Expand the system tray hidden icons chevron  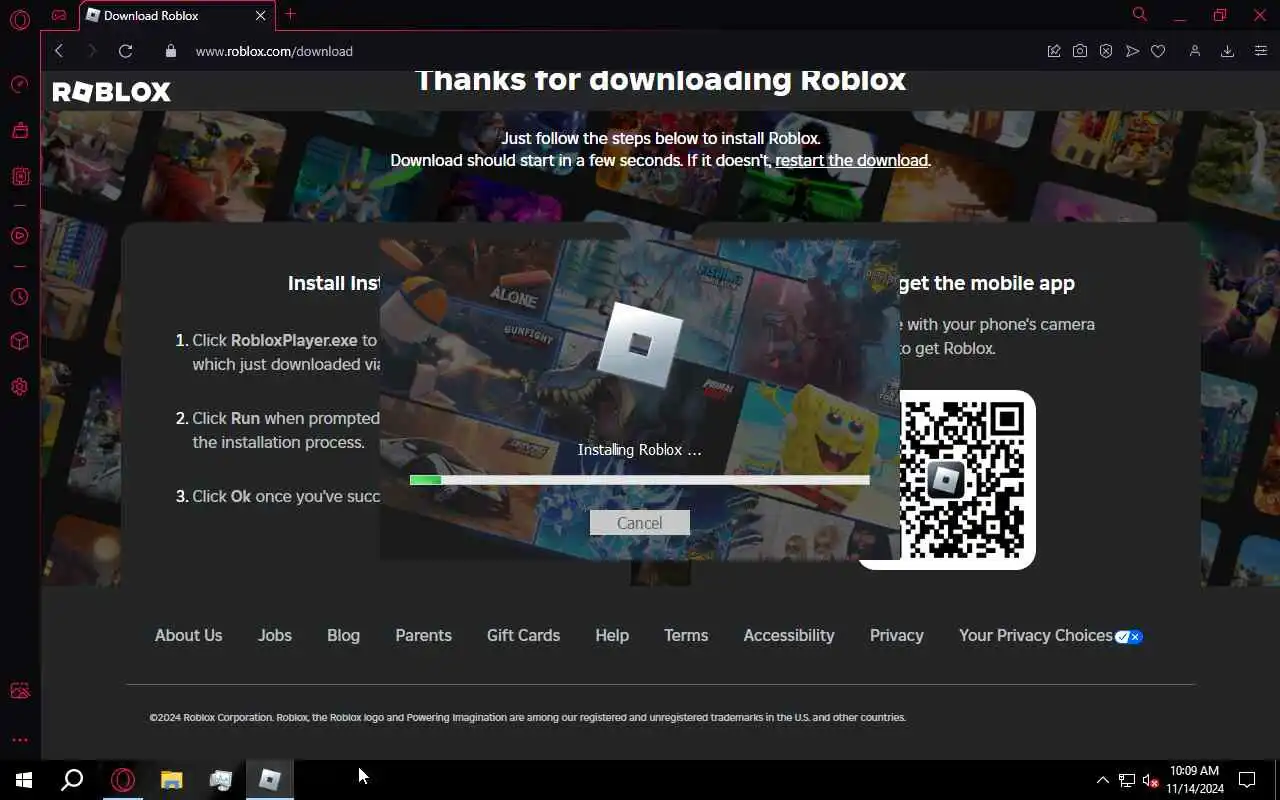[x=1103, y=780]
